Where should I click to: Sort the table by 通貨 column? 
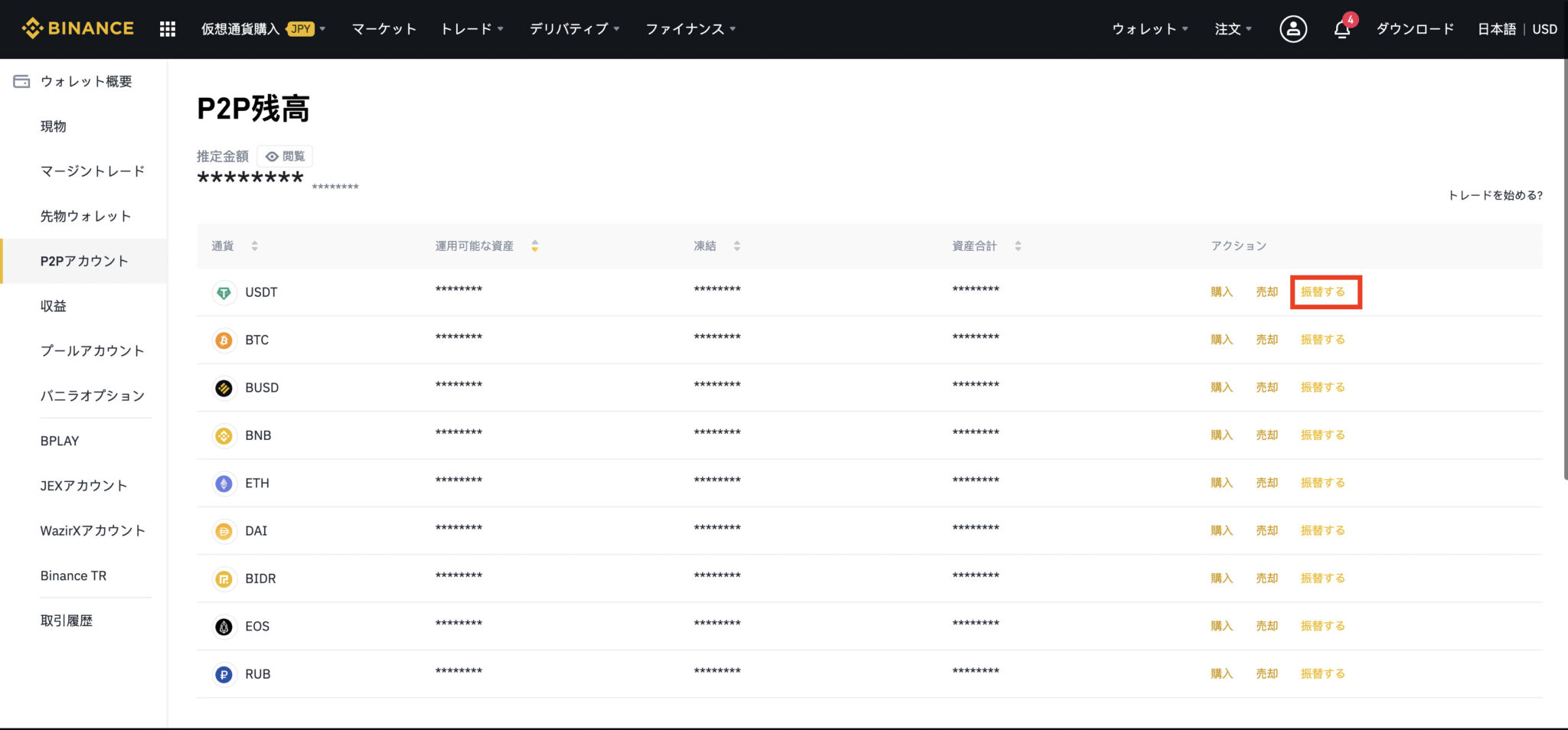point(254,246)
